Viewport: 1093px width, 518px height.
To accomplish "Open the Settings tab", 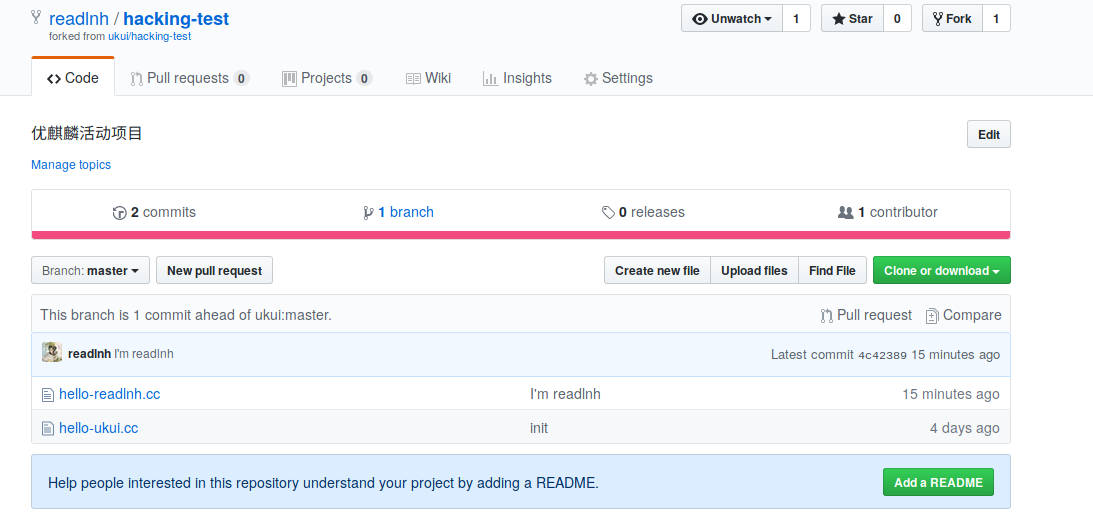I will pos(618,78).
